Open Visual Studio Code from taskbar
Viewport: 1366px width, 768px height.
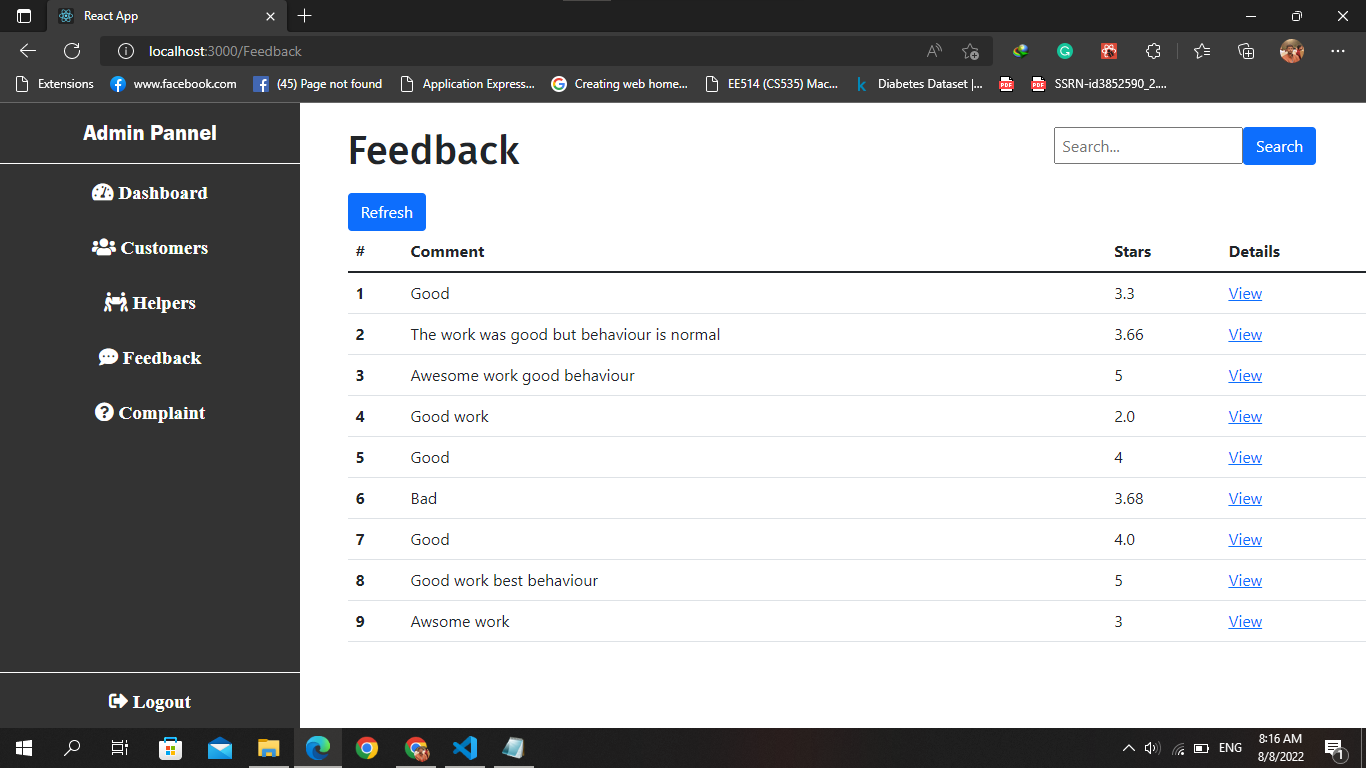[x=465, y=748]
